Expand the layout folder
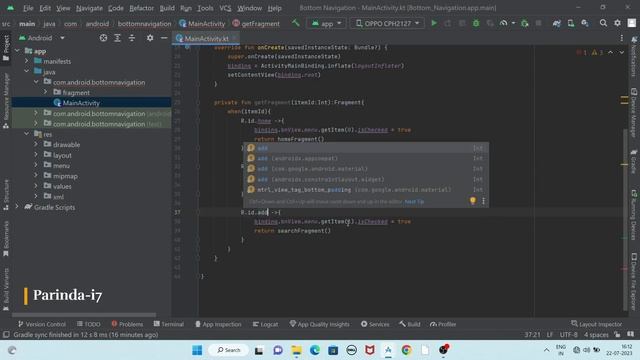Image resolution: width=640 pixels, height=360 pixels. 36,155
